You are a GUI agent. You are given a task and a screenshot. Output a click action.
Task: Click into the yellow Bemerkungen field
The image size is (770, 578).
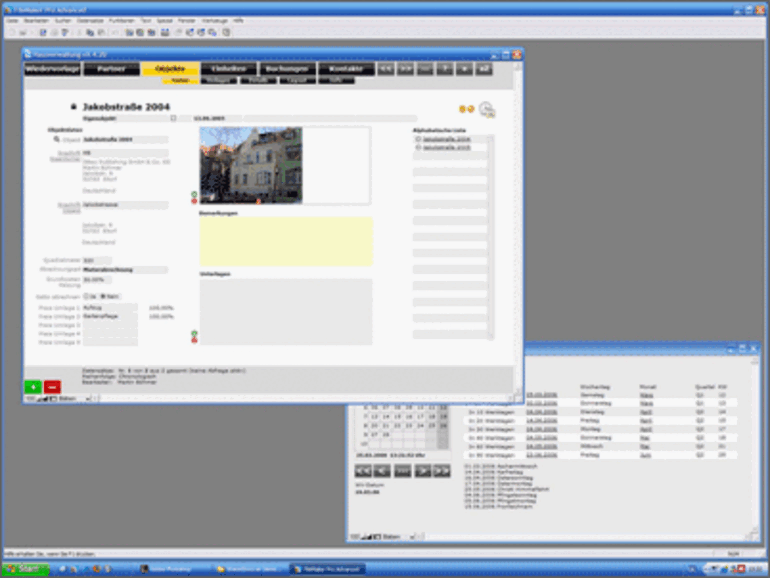[286, 242]
